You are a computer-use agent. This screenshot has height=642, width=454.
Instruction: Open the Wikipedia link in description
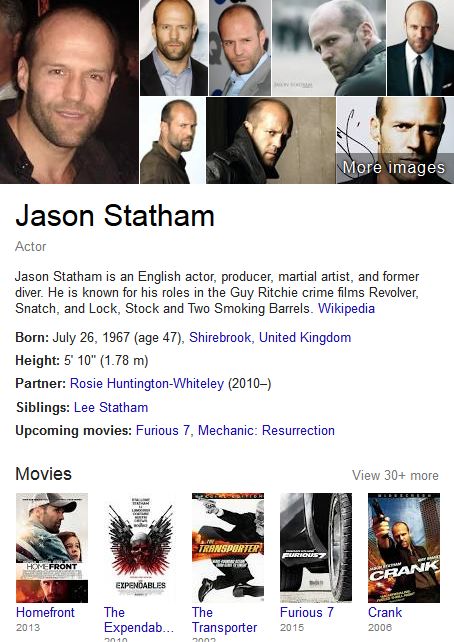tap(346, 308)
